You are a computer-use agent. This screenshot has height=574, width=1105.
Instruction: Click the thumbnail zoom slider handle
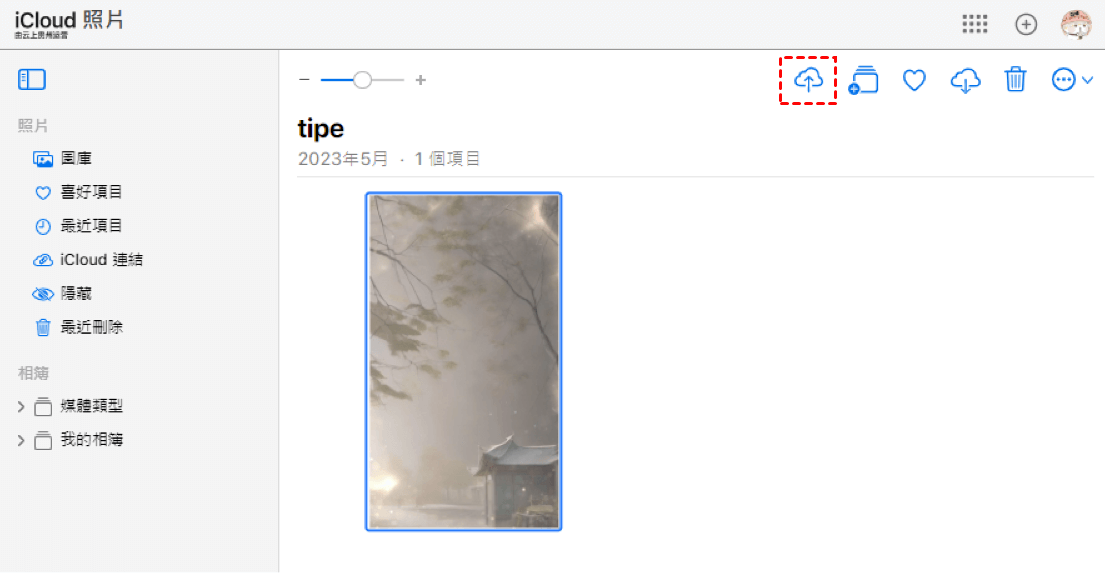362,80
